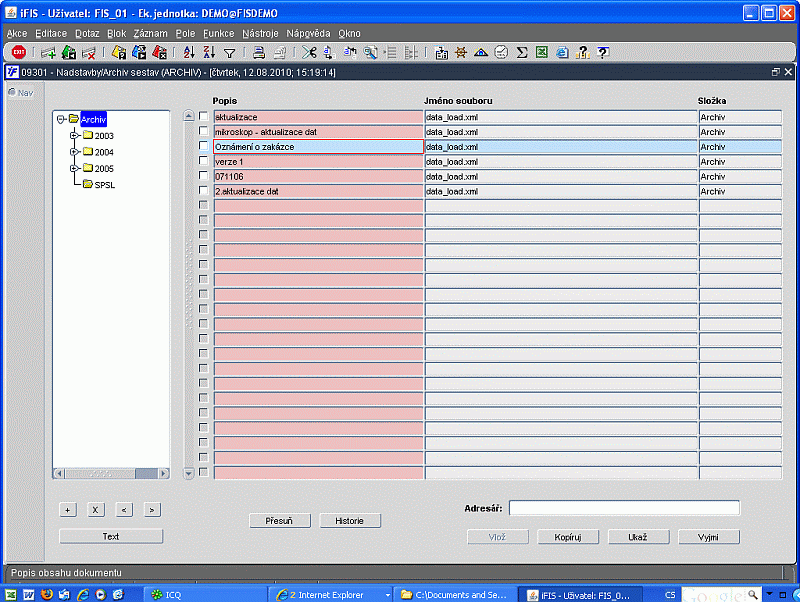
Task: Click the Text button
Action: [x=111, y=536]
